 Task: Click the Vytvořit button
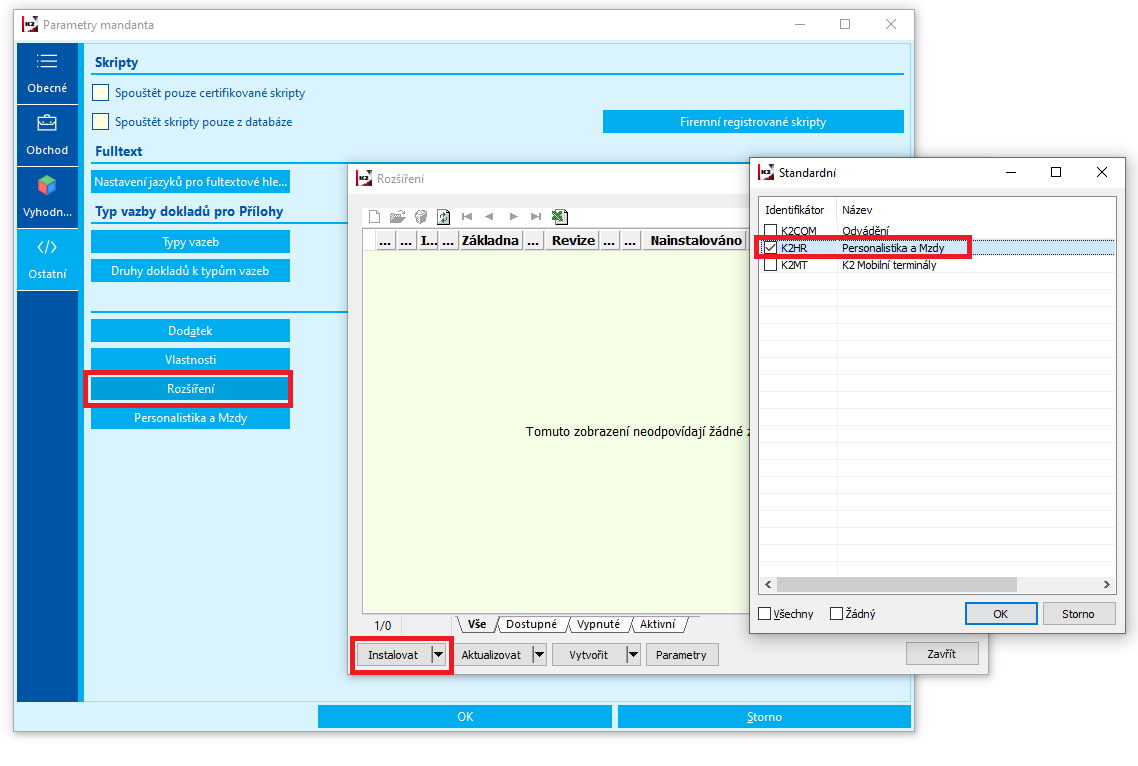pos(589,655)
